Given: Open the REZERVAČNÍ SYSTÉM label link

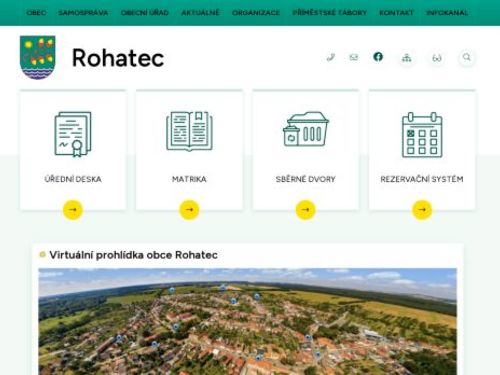Looking at the screenshot, I should point(422,179).
